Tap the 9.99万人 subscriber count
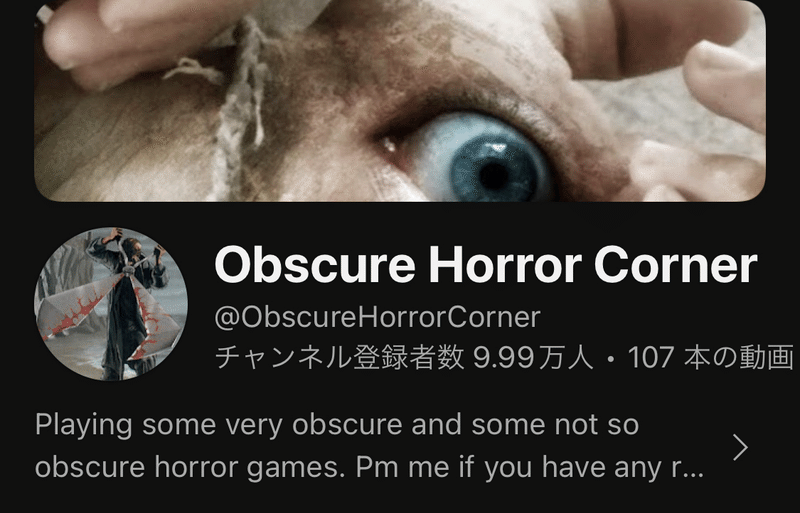 (x=533, y=357)
